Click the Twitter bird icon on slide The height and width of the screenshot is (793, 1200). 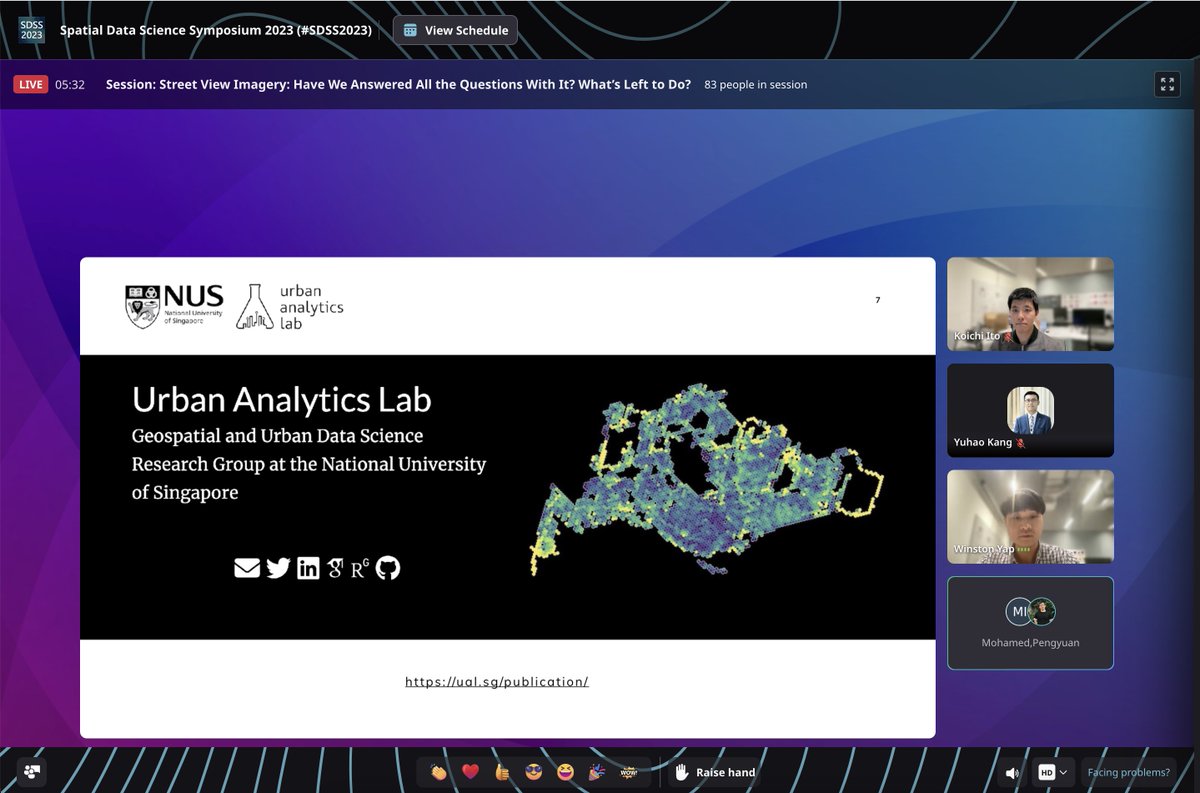click(278, 568)
